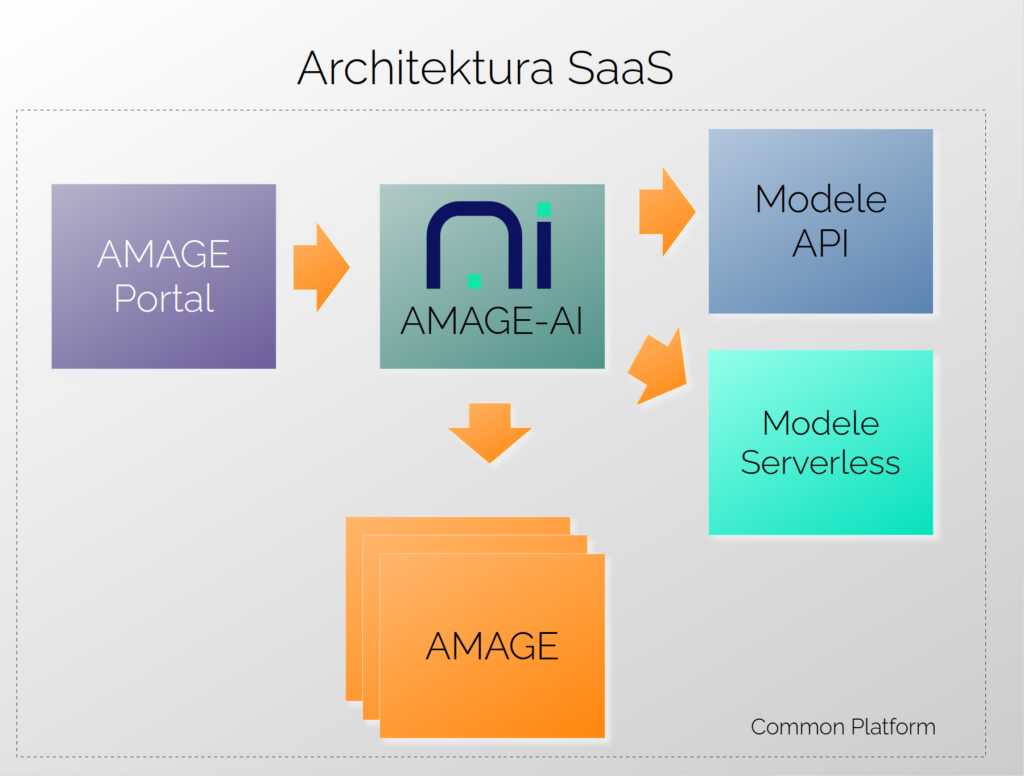This screenshot has height=776, width=1024.
Task: Click the word "API" in the blue box
Action: (x=820, y=244)
